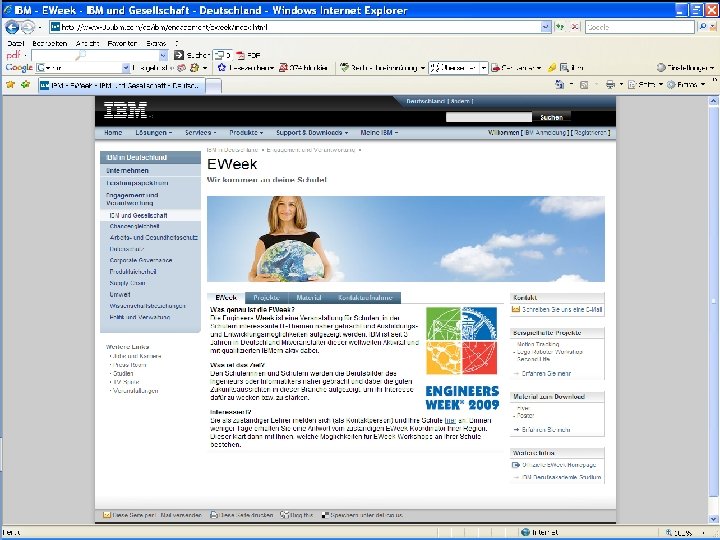Click the envelope icon beside Schreiben Sie uns
This screenshot has width=720, height=540.
click(516, 309)
